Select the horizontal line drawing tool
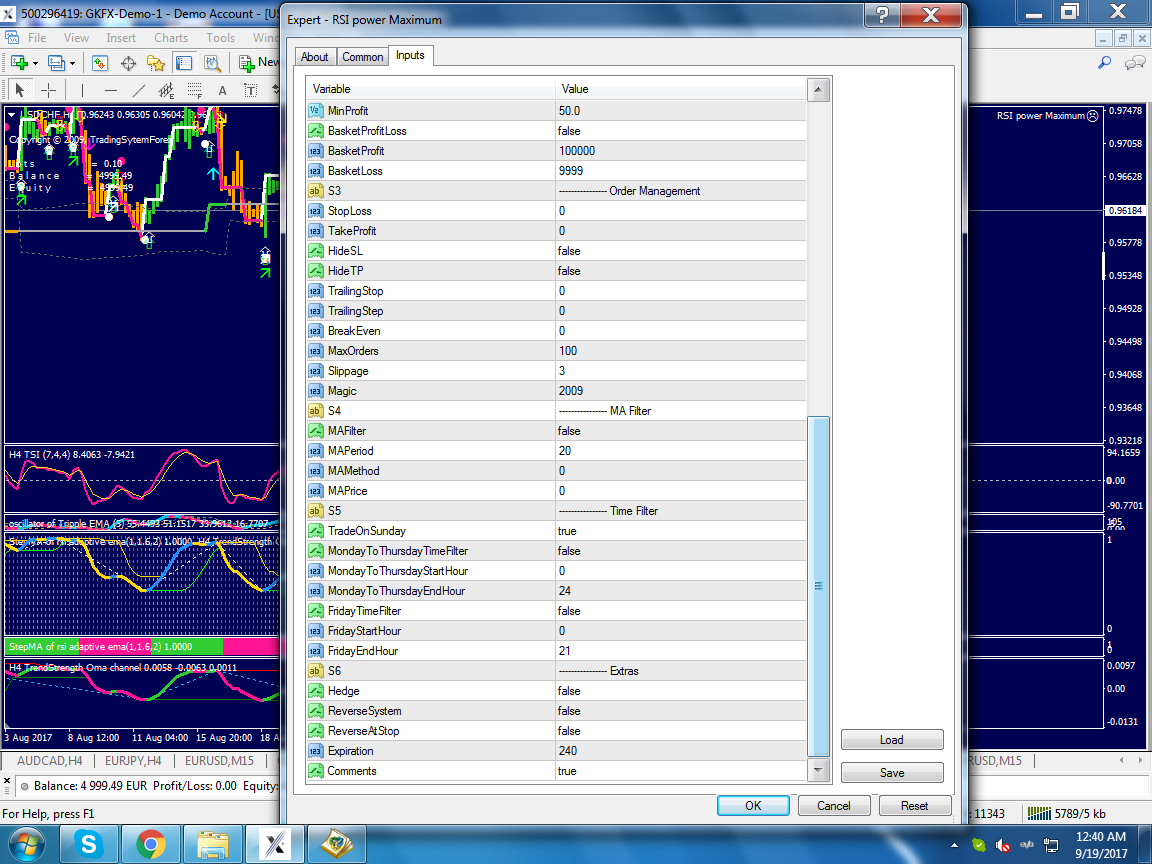 [111, 90]
